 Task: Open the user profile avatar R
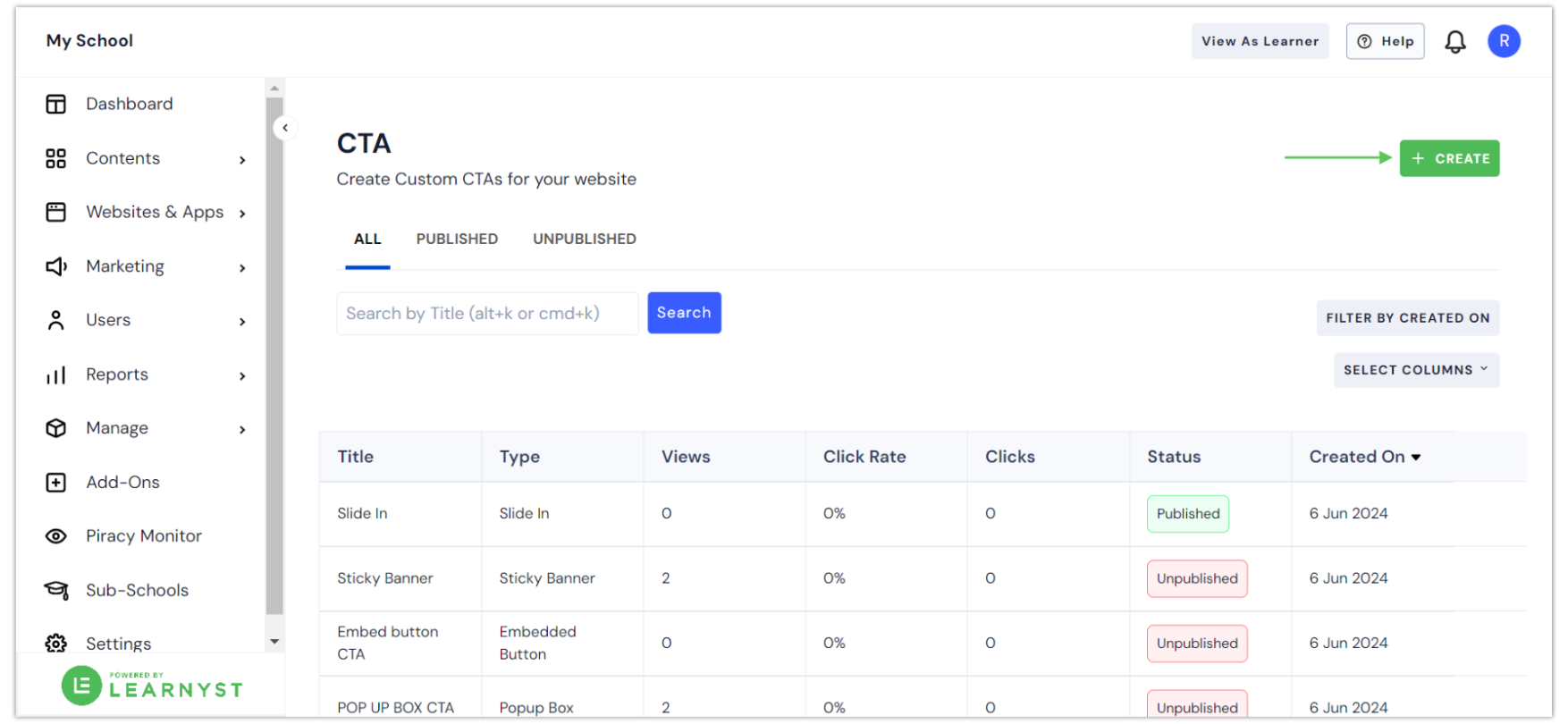tap(1504, 41)
